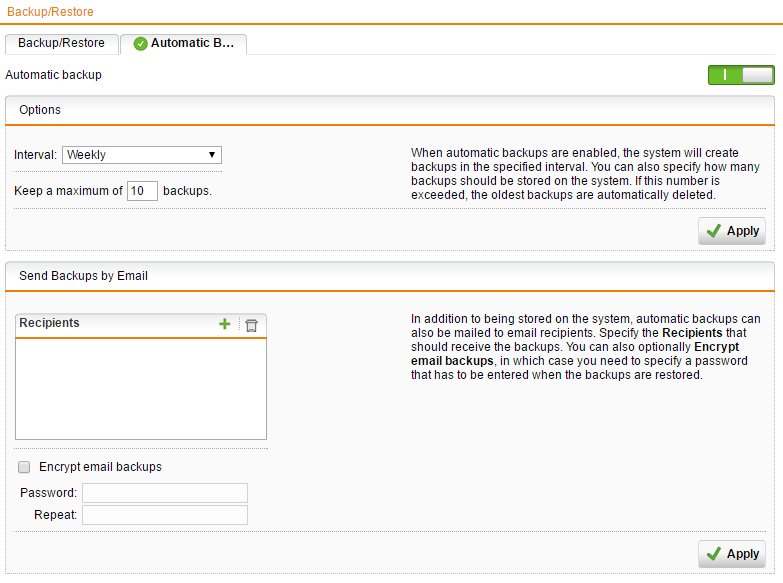The image size is (783, 583).
Task: Click the orange Backup/Restore page title
Action: [51, 11]
